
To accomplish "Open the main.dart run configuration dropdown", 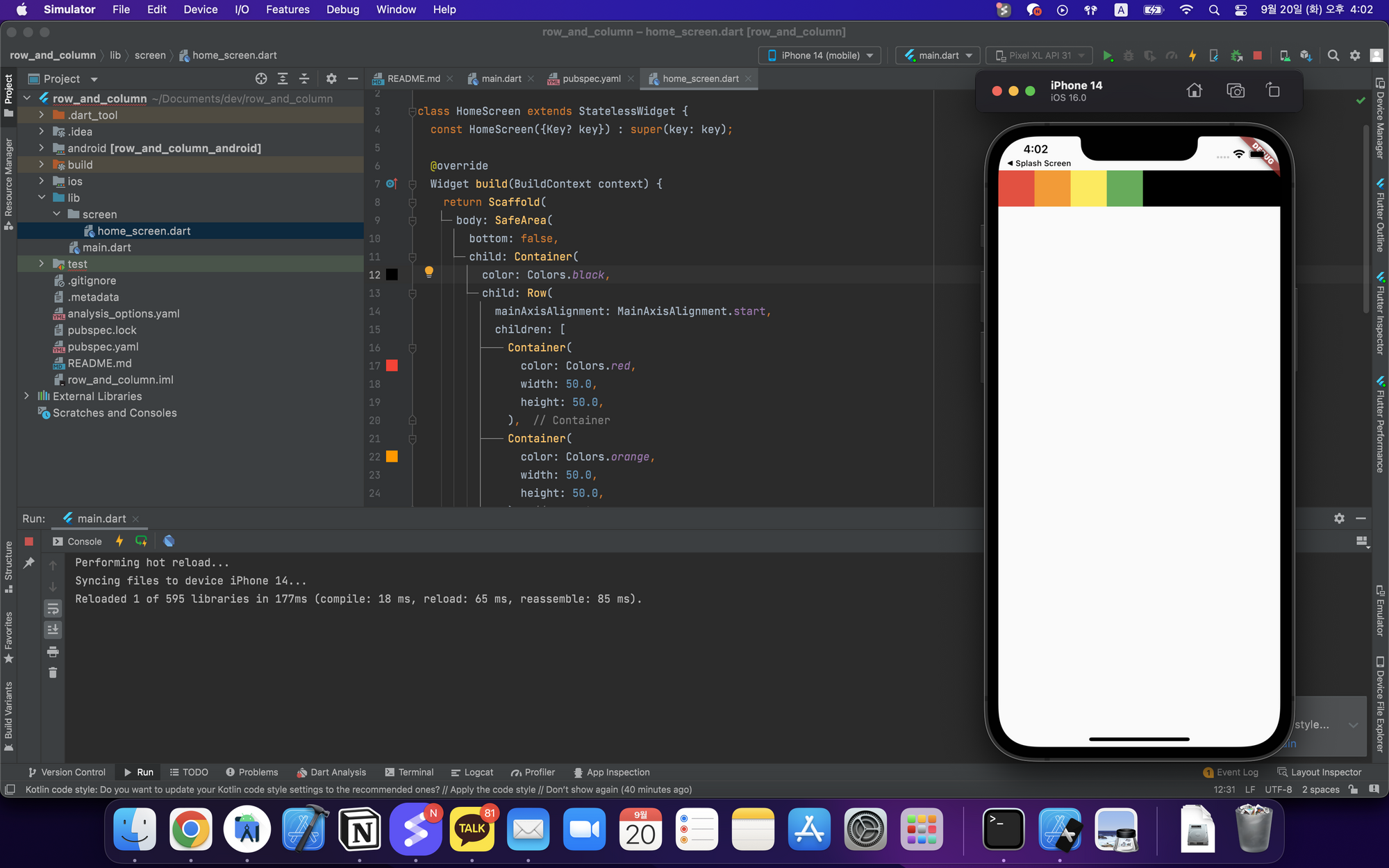I will [938, 56].
